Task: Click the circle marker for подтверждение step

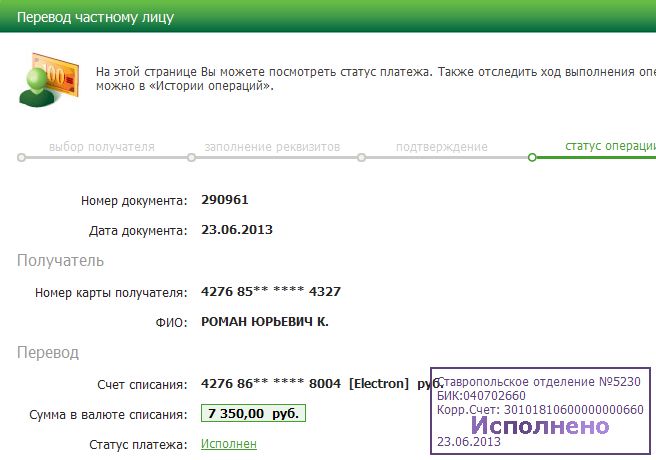Action: [x=361, y=157]
